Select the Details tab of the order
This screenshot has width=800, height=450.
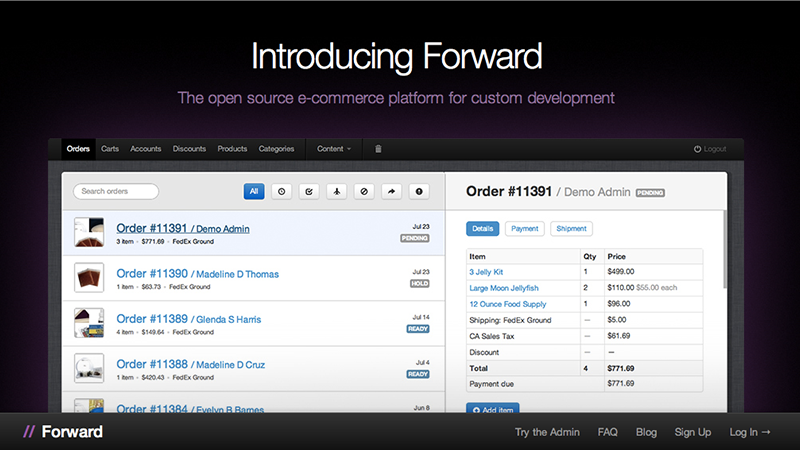click(483, 229)
